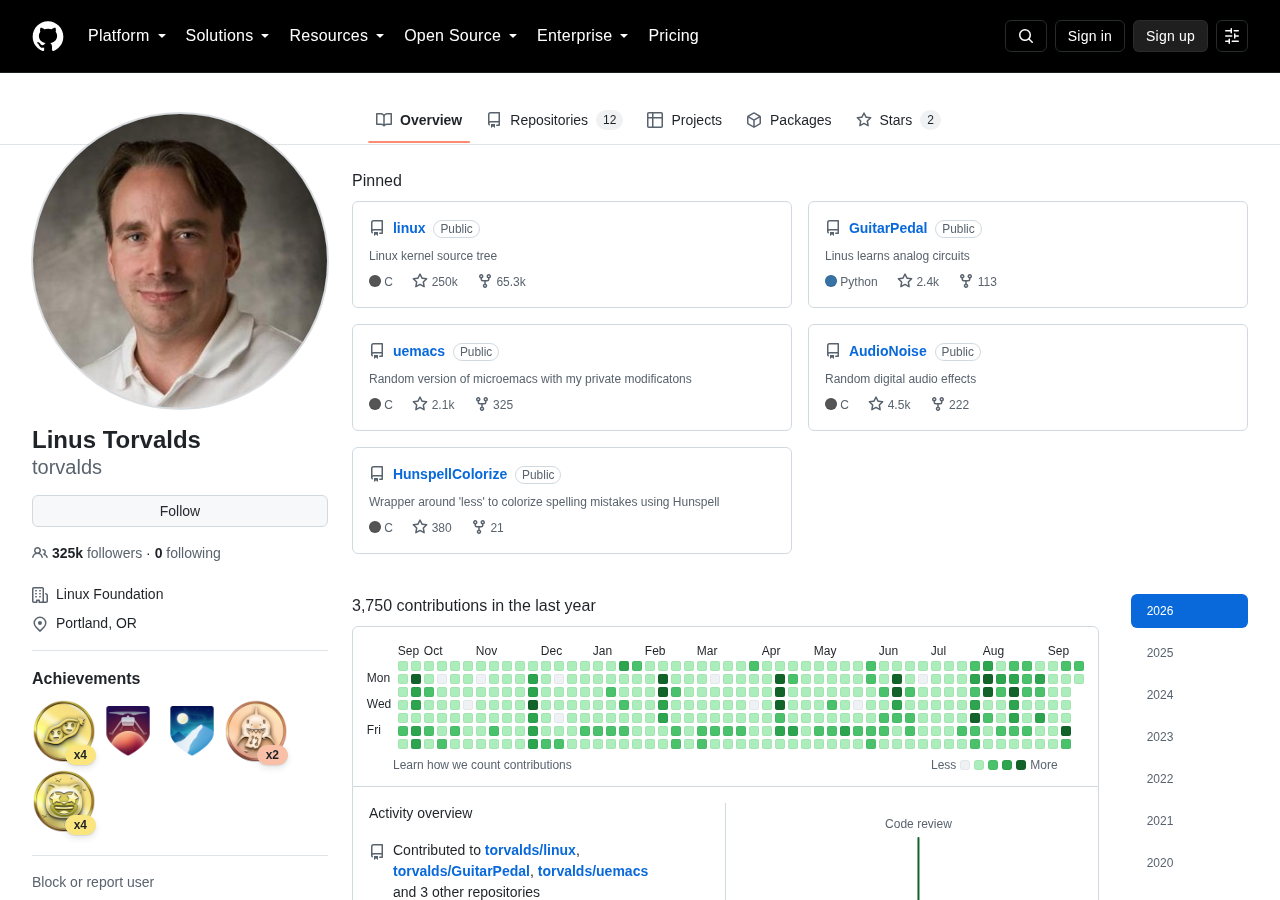Select the 2022 contribution year
Screen dimensions: 1280x900
(x=1189, y=779)
